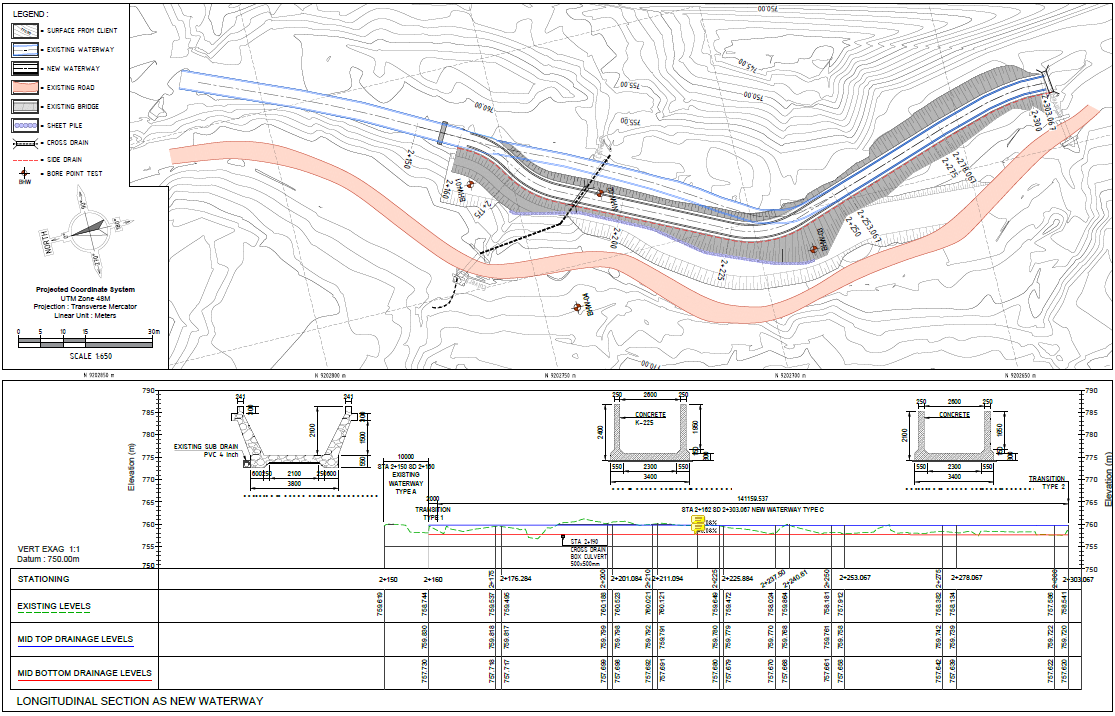Click the scale bar above SCALE 1:650

click(85, 341)
